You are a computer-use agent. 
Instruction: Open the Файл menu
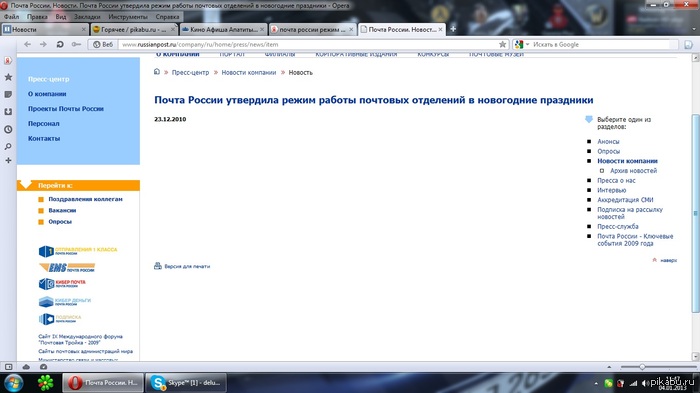[12, 17]
